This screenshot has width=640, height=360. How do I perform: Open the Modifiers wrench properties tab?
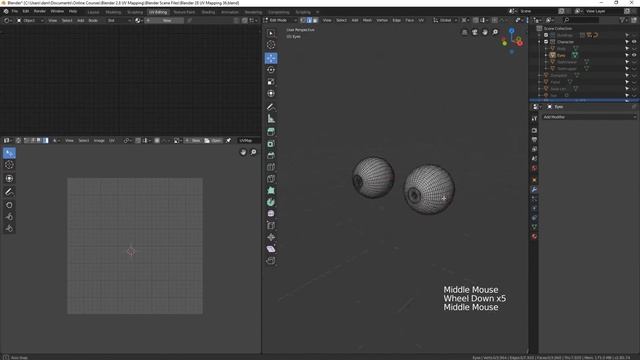click(x=534, y=189)
